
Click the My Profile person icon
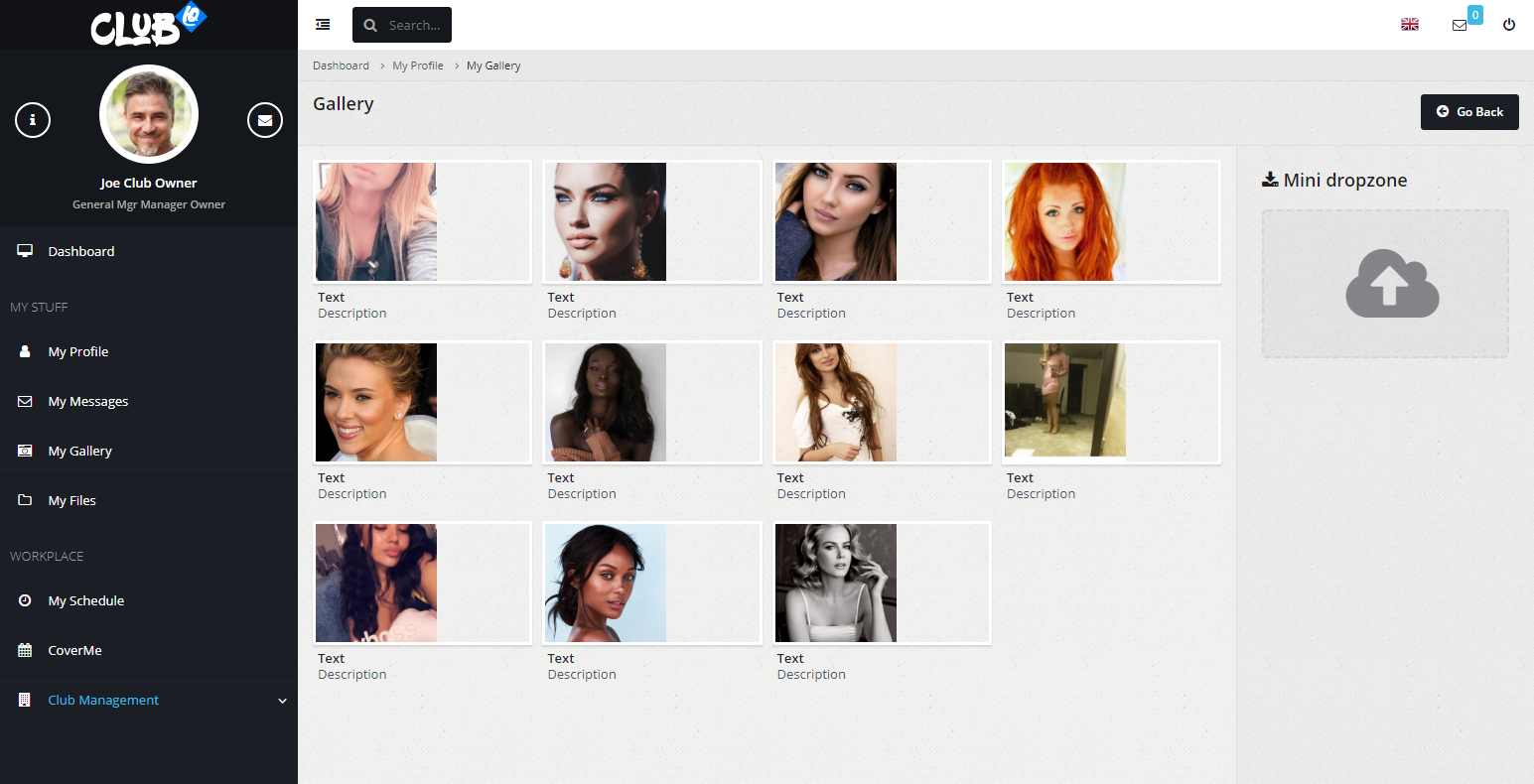(25, 351)
